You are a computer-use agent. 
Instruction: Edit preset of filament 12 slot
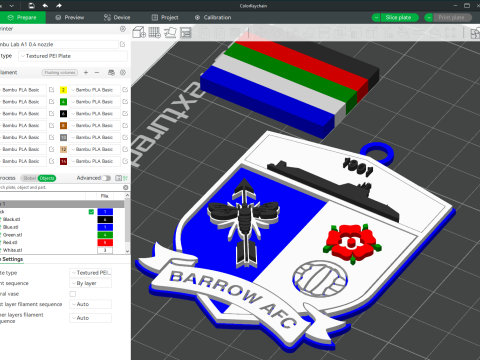[x=125, y=149]
